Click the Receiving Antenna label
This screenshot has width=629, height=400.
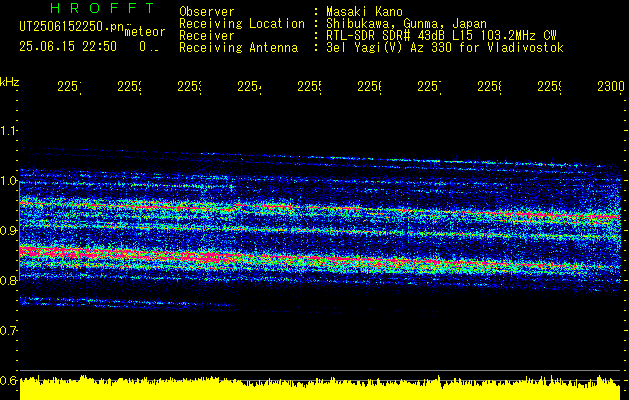[238, 48]
